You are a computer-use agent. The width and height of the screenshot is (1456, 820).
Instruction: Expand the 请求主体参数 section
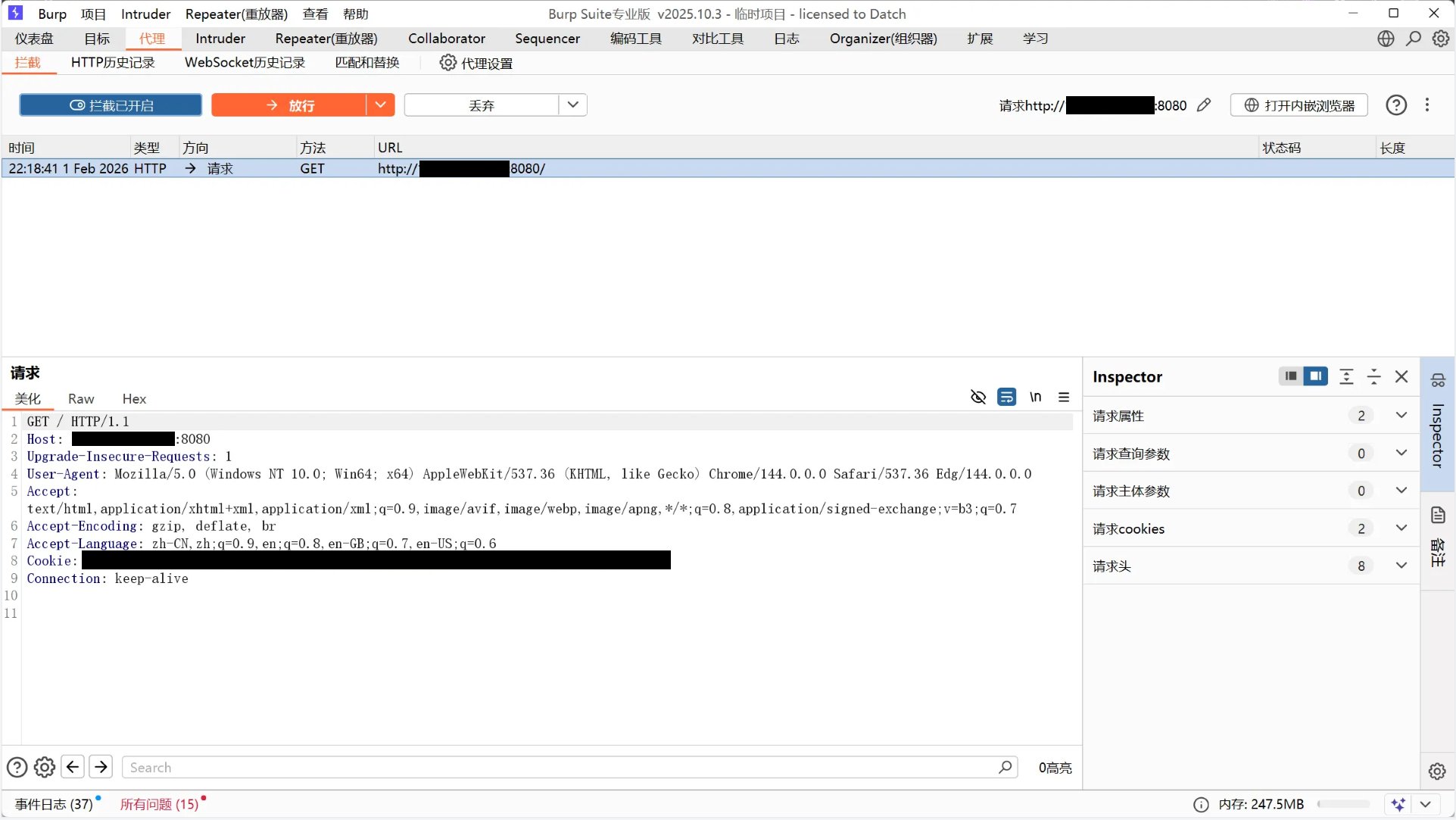(1401, 491)
